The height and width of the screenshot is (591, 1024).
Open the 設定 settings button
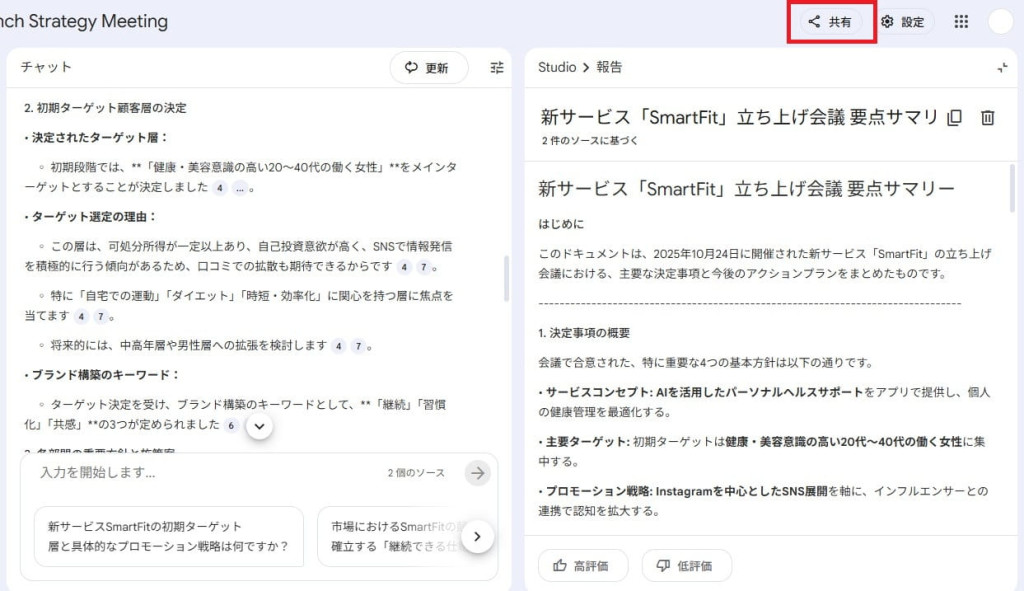(903, 21)
